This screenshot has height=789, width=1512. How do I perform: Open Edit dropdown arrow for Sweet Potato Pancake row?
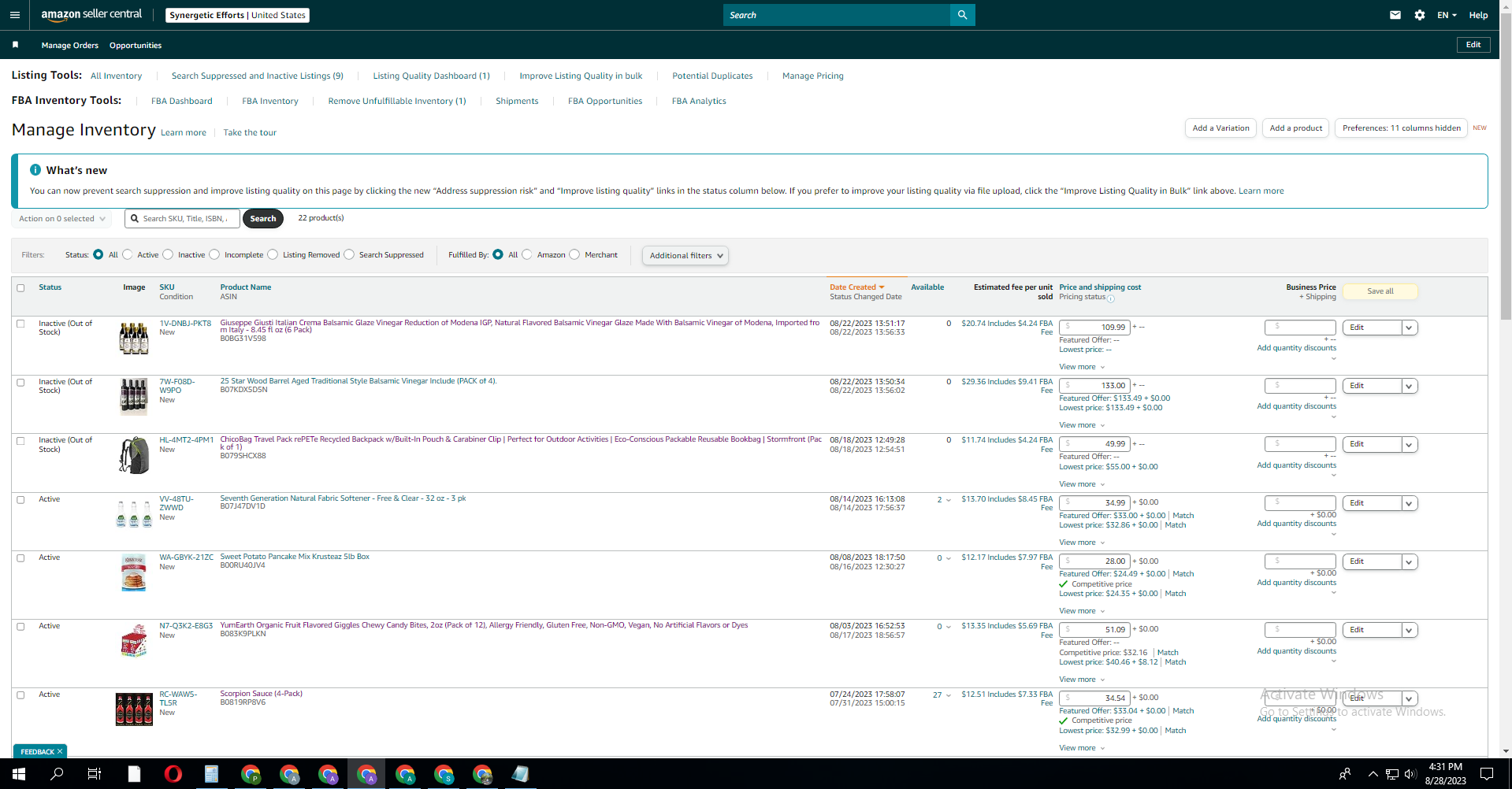[1410, 561]
